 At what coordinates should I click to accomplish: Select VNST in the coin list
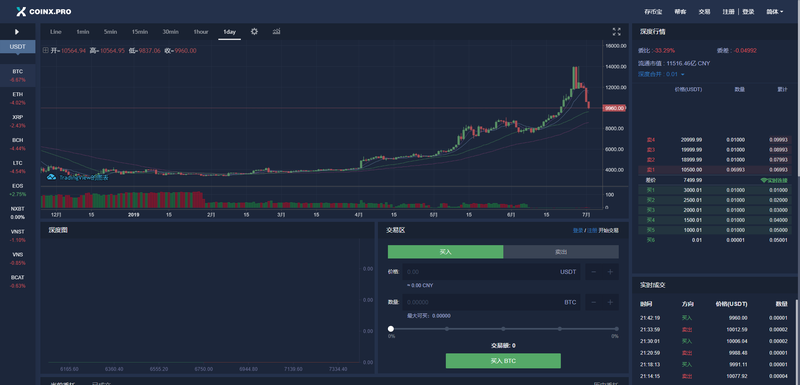17,236
